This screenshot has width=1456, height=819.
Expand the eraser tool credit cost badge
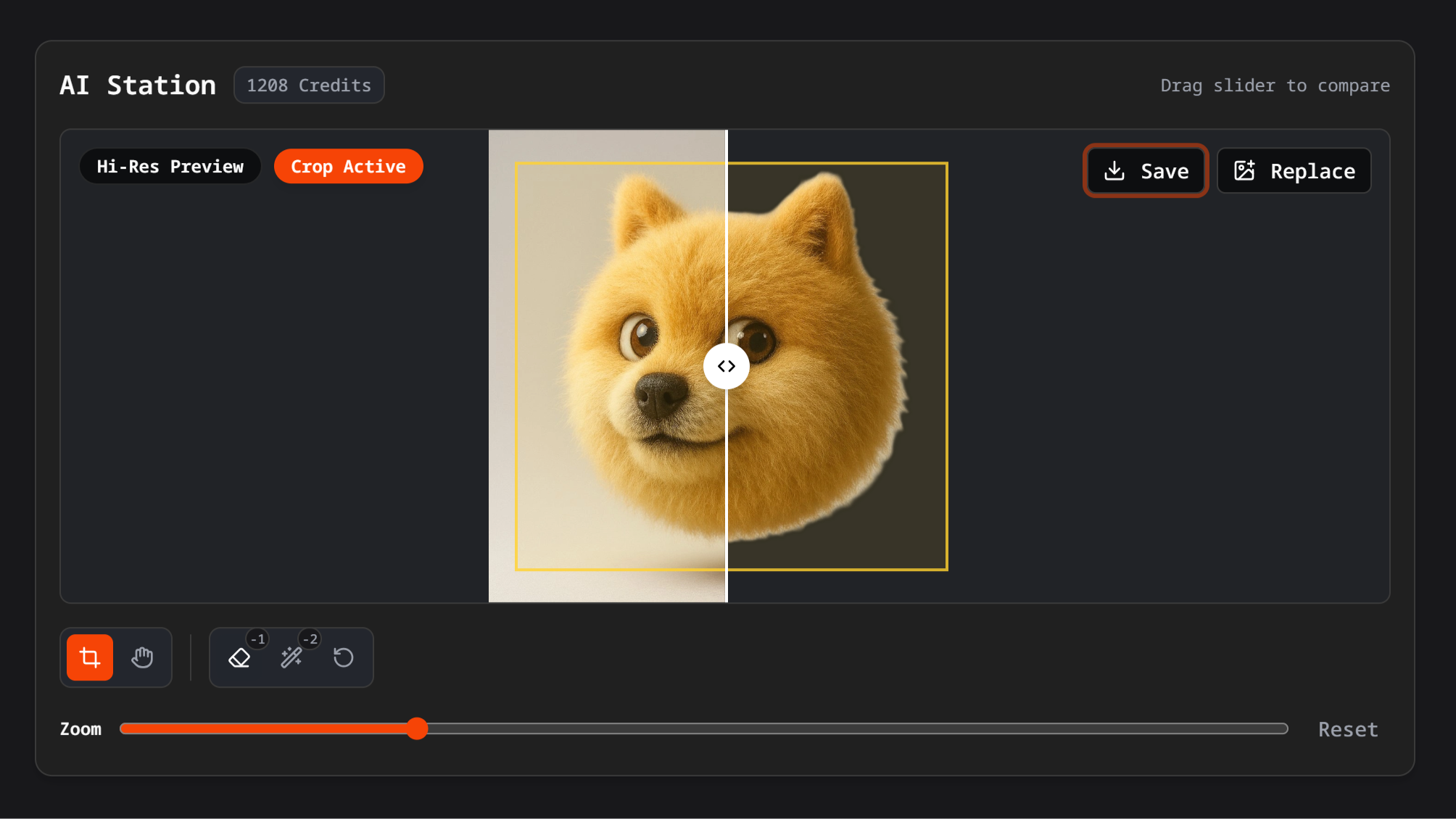(257, 639)
